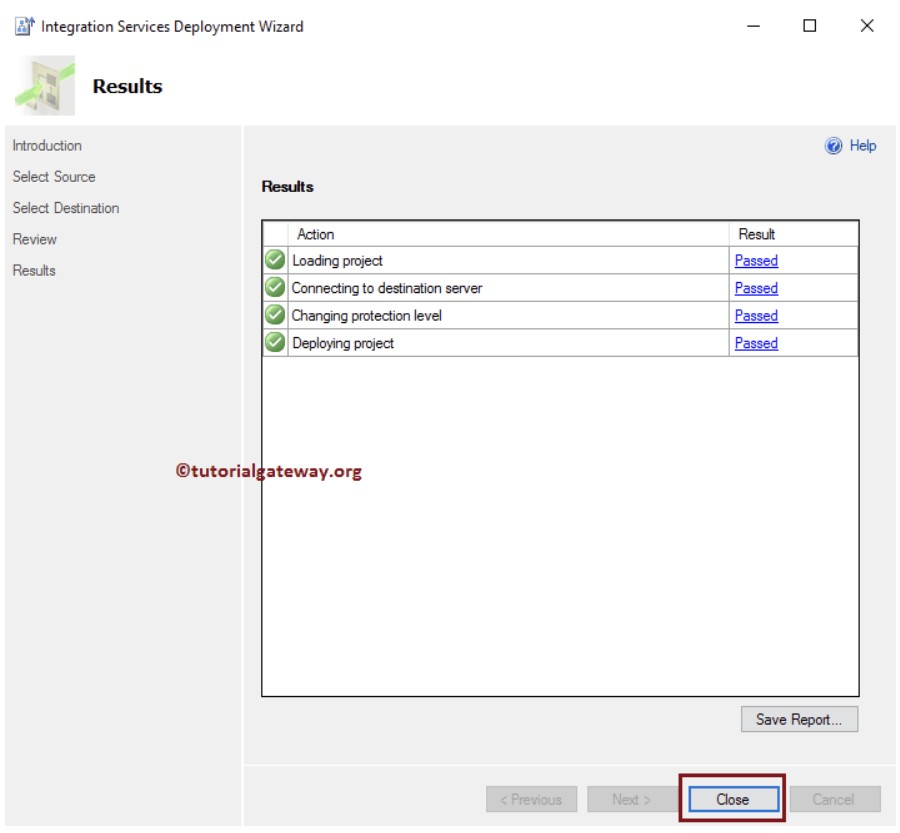Go to Select Source step
The width and height of the screenshot is (900, 833).
[54, 177]
